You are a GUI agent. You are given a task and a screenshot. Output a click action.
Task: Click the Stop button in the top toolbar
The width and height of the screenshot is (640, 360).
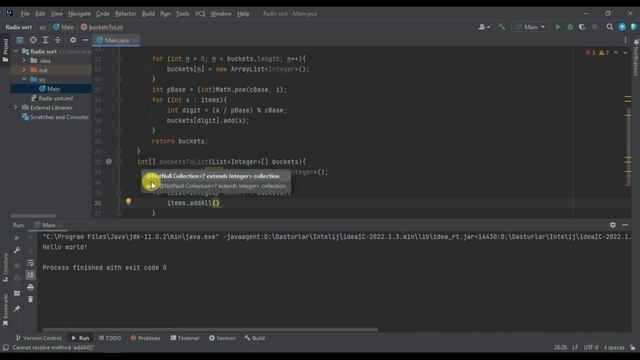[594, 27]
